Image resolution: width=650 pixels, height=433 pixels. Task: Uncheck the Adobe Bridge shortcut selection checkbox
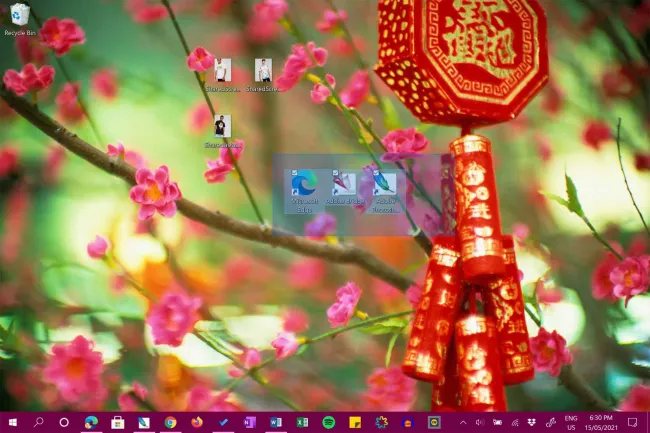(336, 174)
